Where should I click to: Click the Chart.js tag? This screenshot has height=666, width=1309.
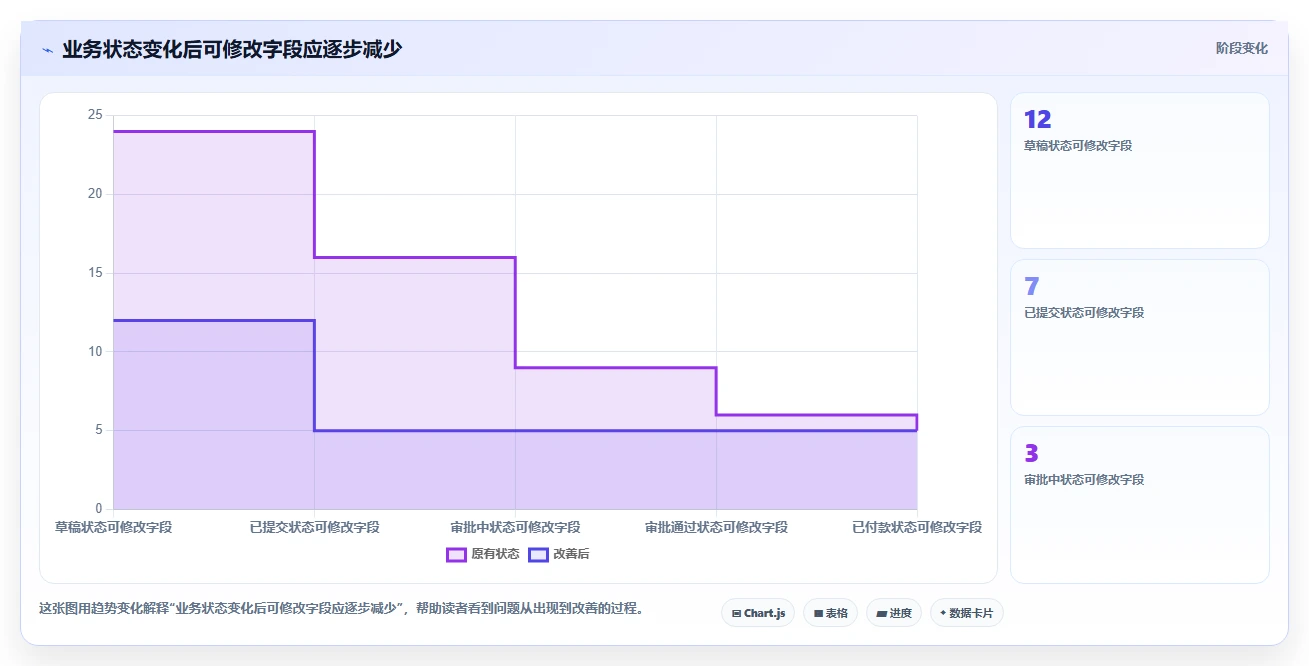[x=758, y=613]
